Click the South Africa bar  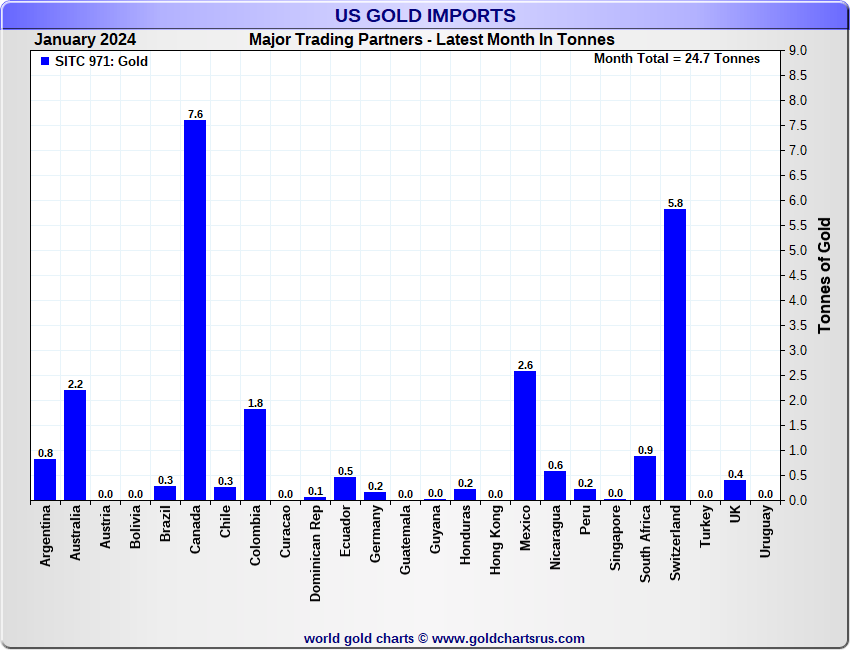tap(645, 478)
